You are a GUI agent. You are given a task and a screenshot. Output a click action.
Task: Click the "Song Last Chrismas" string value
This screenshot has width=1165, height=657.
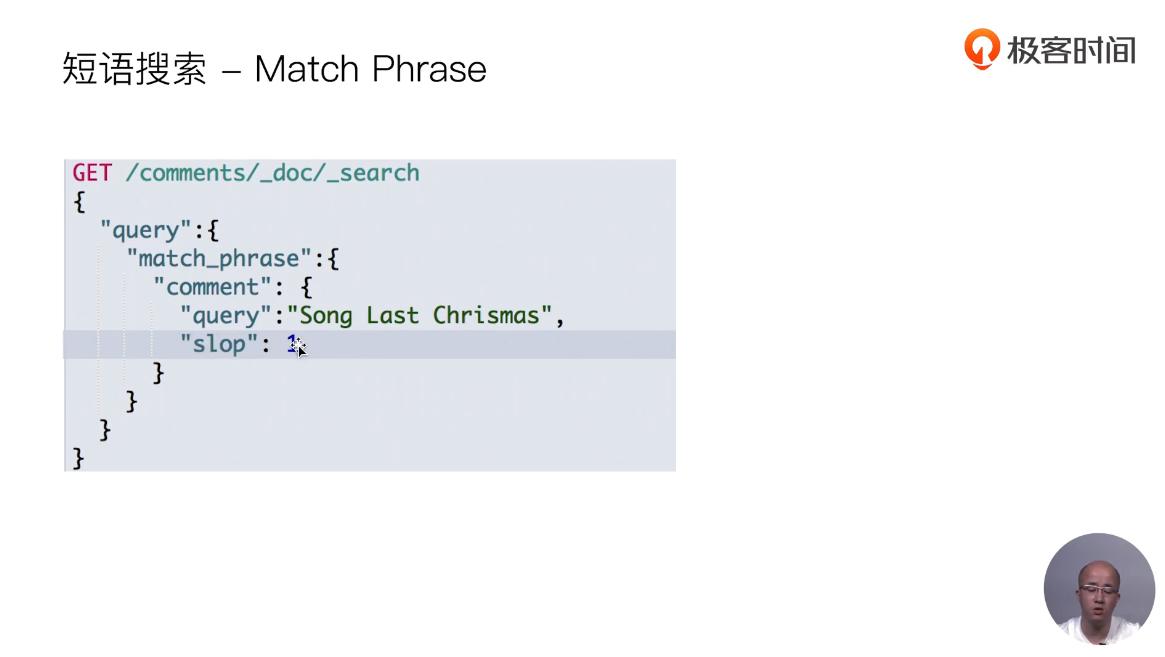(420, 316)
